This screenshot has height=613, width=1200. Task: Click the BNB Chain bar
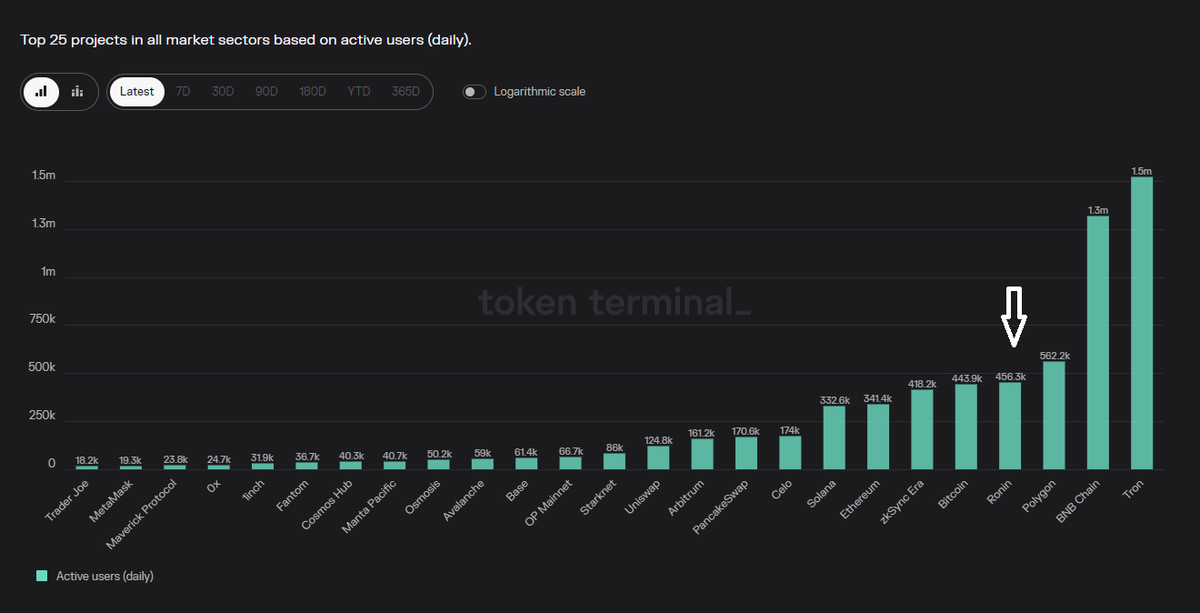point(1098,343)
